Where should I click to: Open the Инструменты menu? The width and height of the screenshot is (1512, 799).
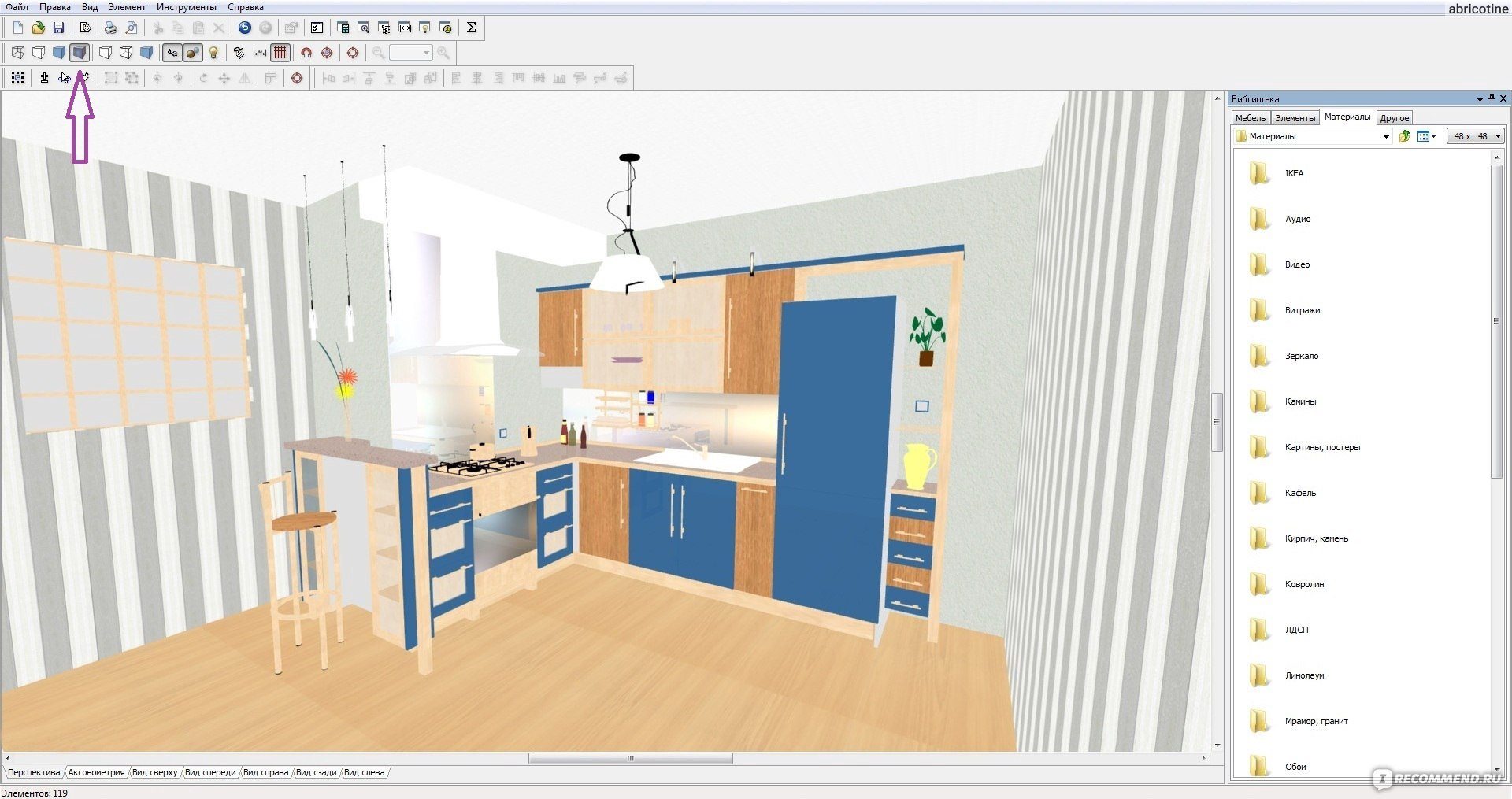[x=186, y=7]
